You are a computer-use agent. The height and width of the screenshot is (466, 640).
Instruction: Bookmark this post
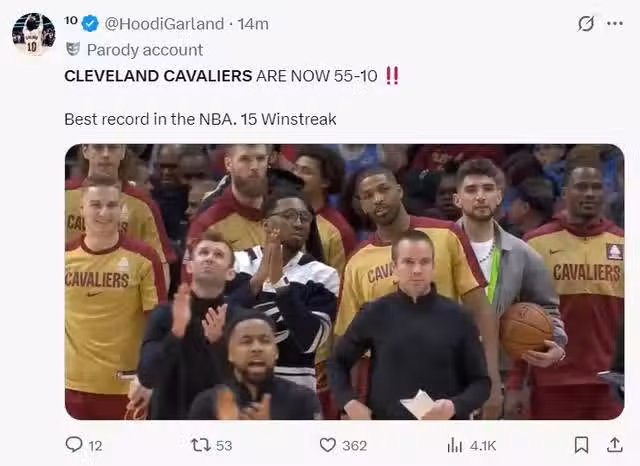pyautogui.click(x=581, y=445)
